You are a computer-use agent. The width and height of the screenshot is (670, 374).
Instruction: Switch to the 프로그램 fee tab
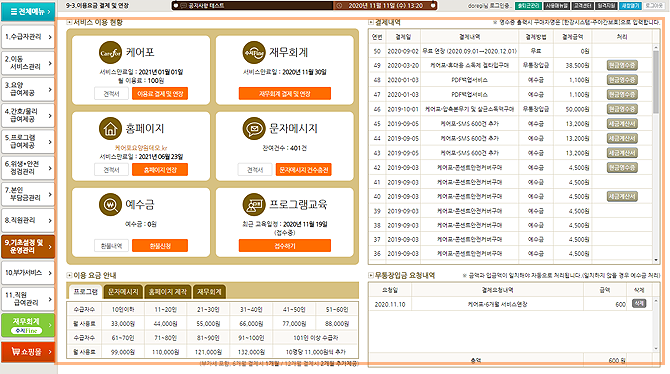[85, 292]
